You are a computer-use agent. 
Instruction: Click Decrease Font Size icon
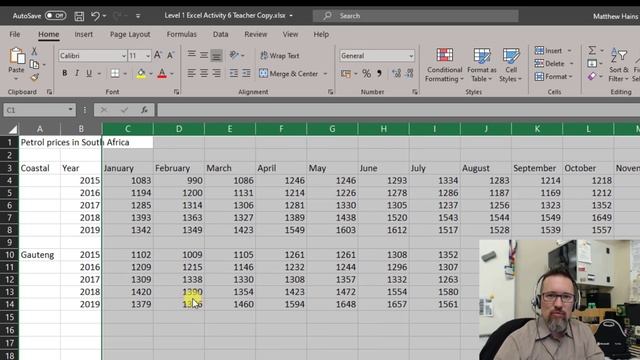pos(171,55)
